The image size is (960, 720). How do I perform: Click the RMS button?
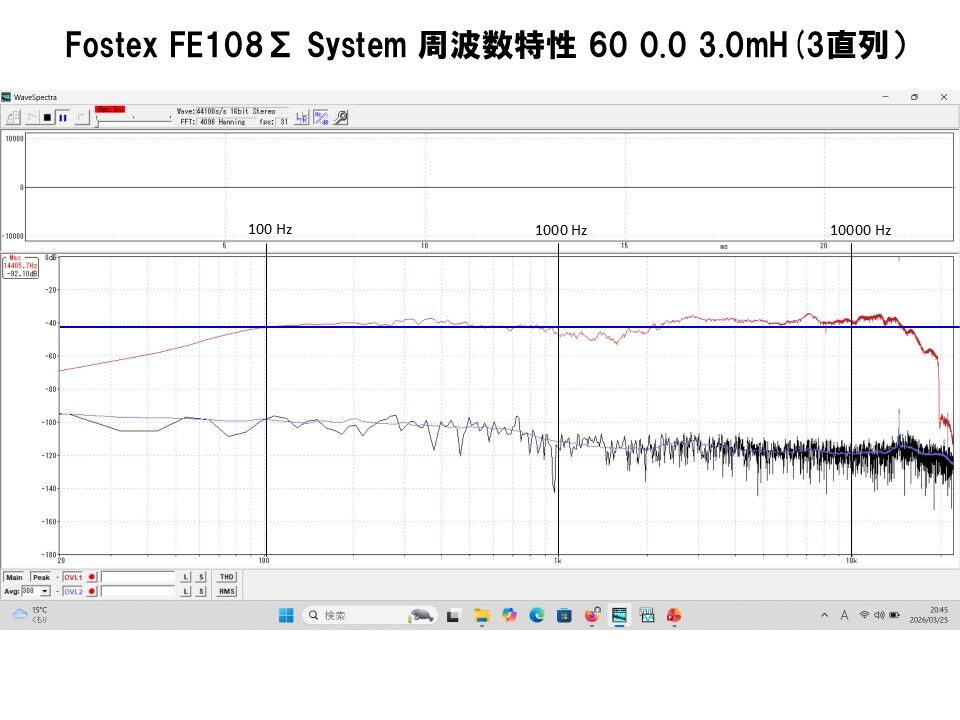(x=227, y=591)
